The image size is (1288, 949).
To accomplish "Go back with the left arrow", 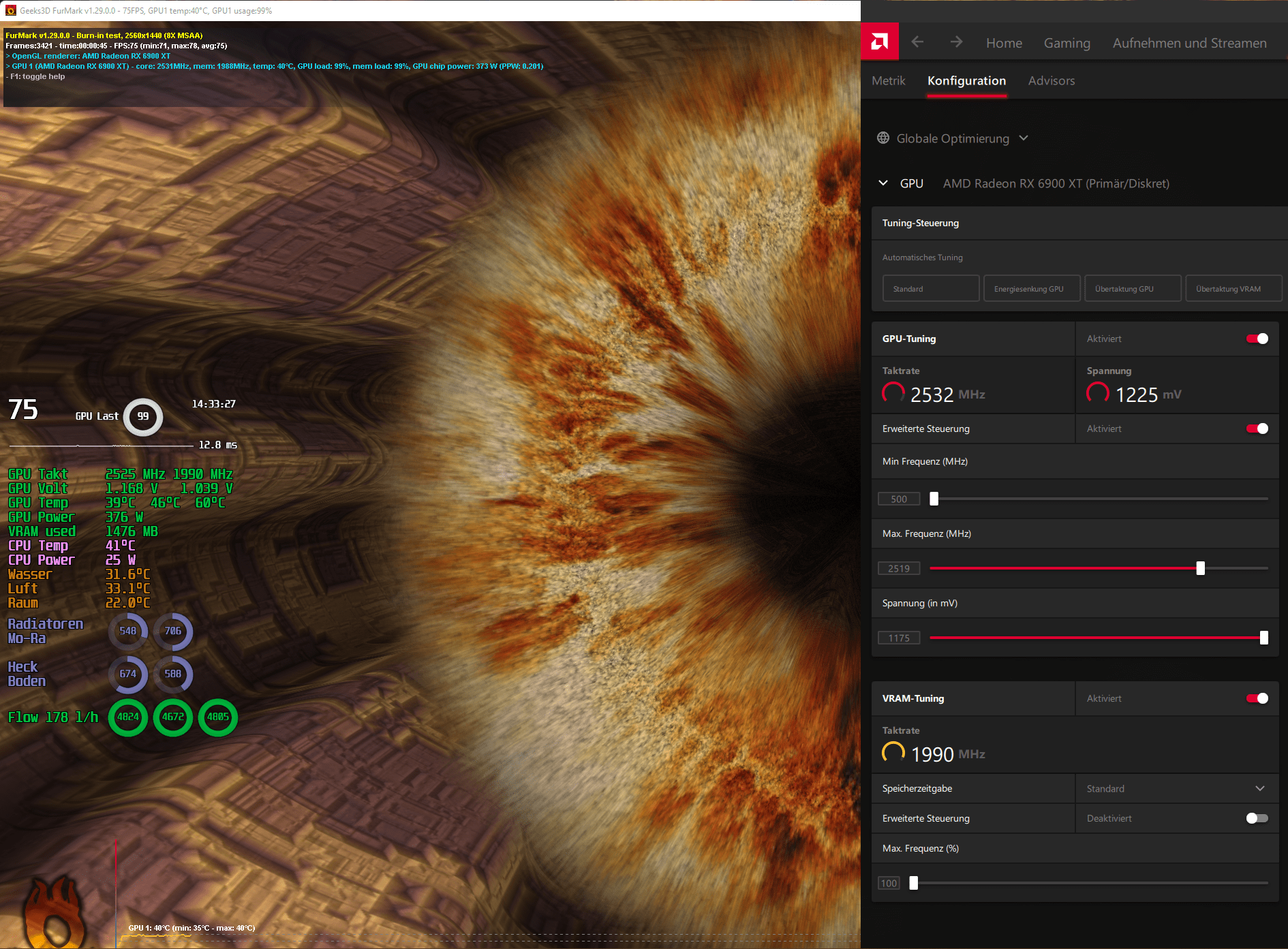I will (x=917, y=42).
